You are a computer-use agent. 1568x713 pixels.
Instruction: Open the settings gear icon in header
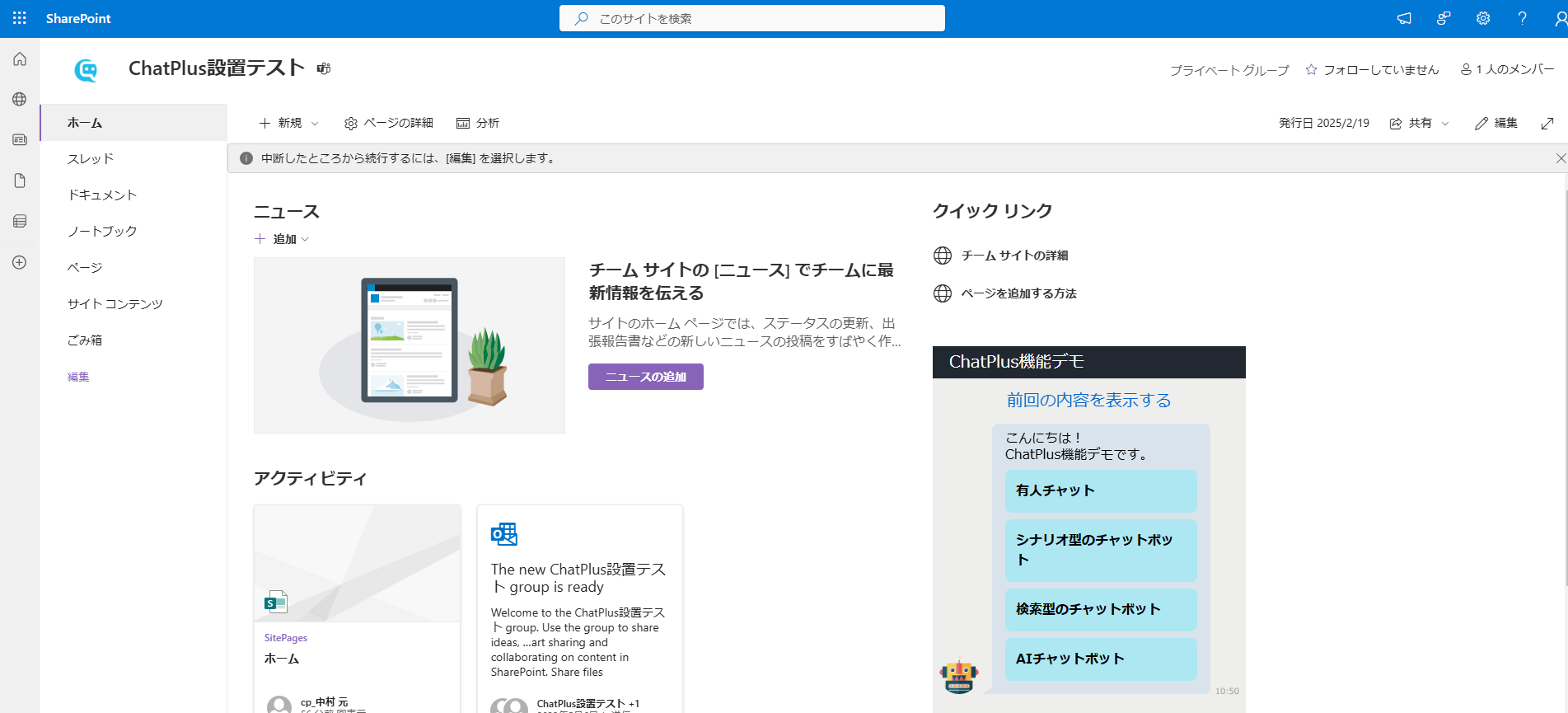click(x=1483, y=18)
